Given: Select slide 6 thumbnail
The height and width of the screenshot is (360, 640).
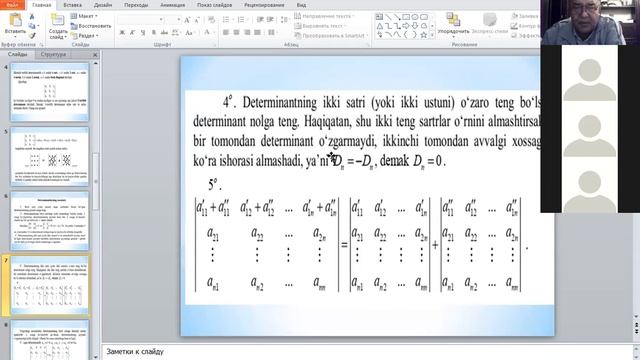Looking at the screenshot, I should coord(49,221).
